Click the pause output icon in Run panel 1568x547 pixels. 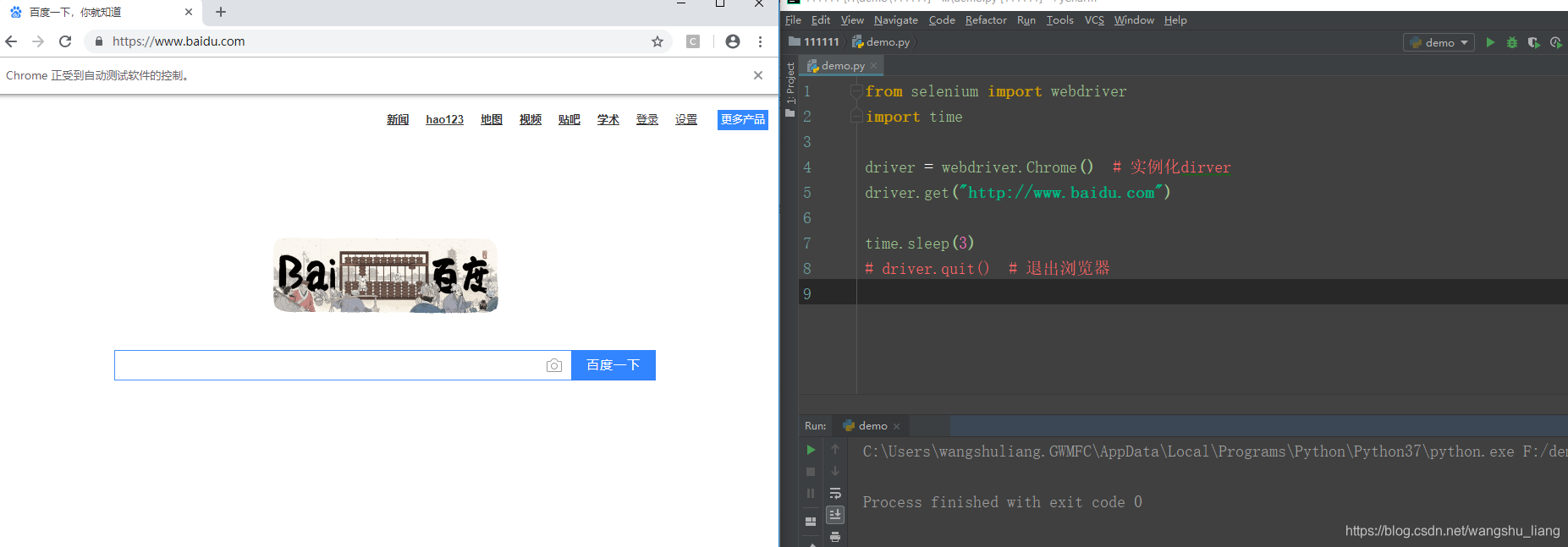811,493
